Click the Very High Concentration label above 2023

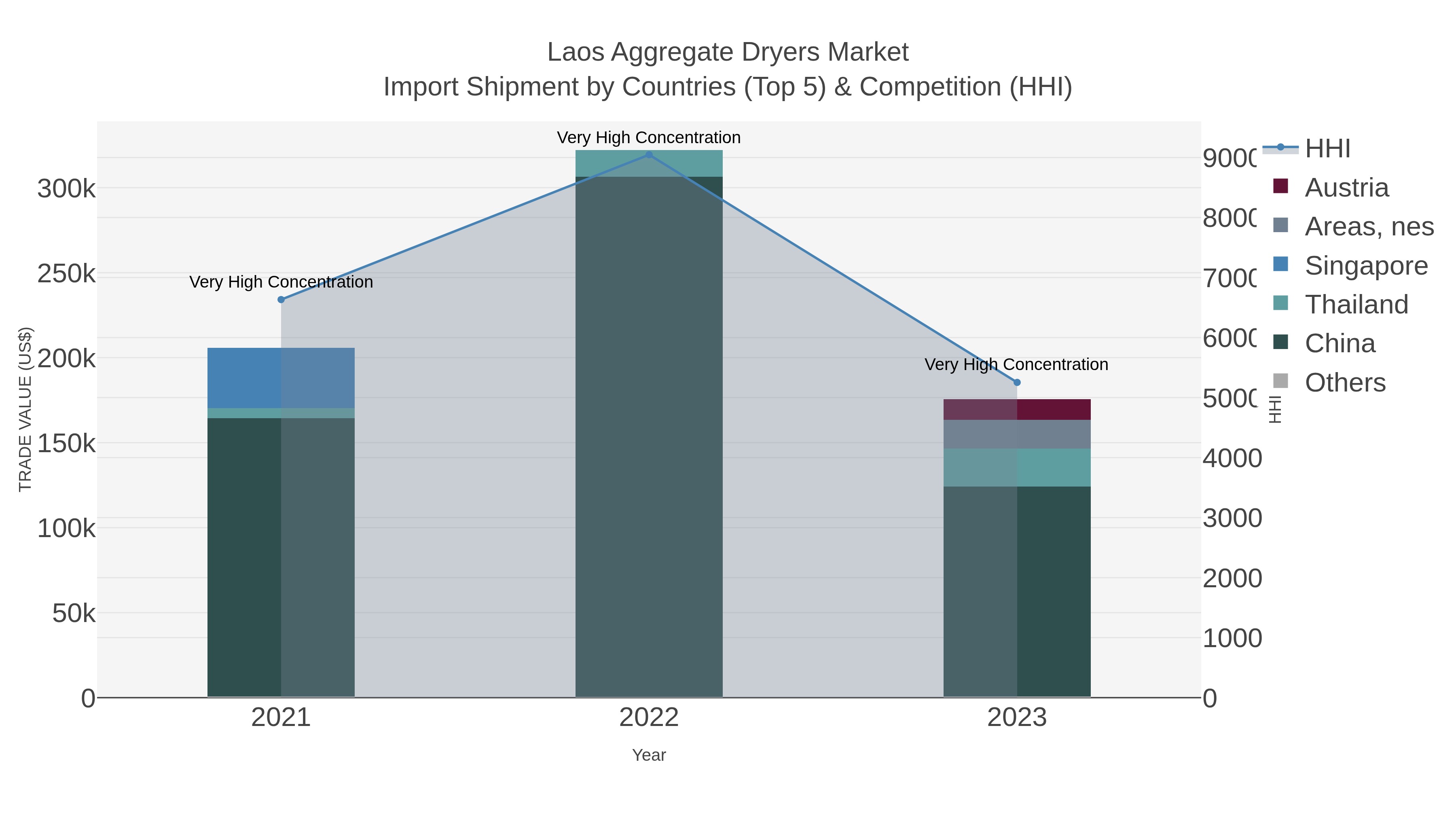click(x=1016, y=364)
